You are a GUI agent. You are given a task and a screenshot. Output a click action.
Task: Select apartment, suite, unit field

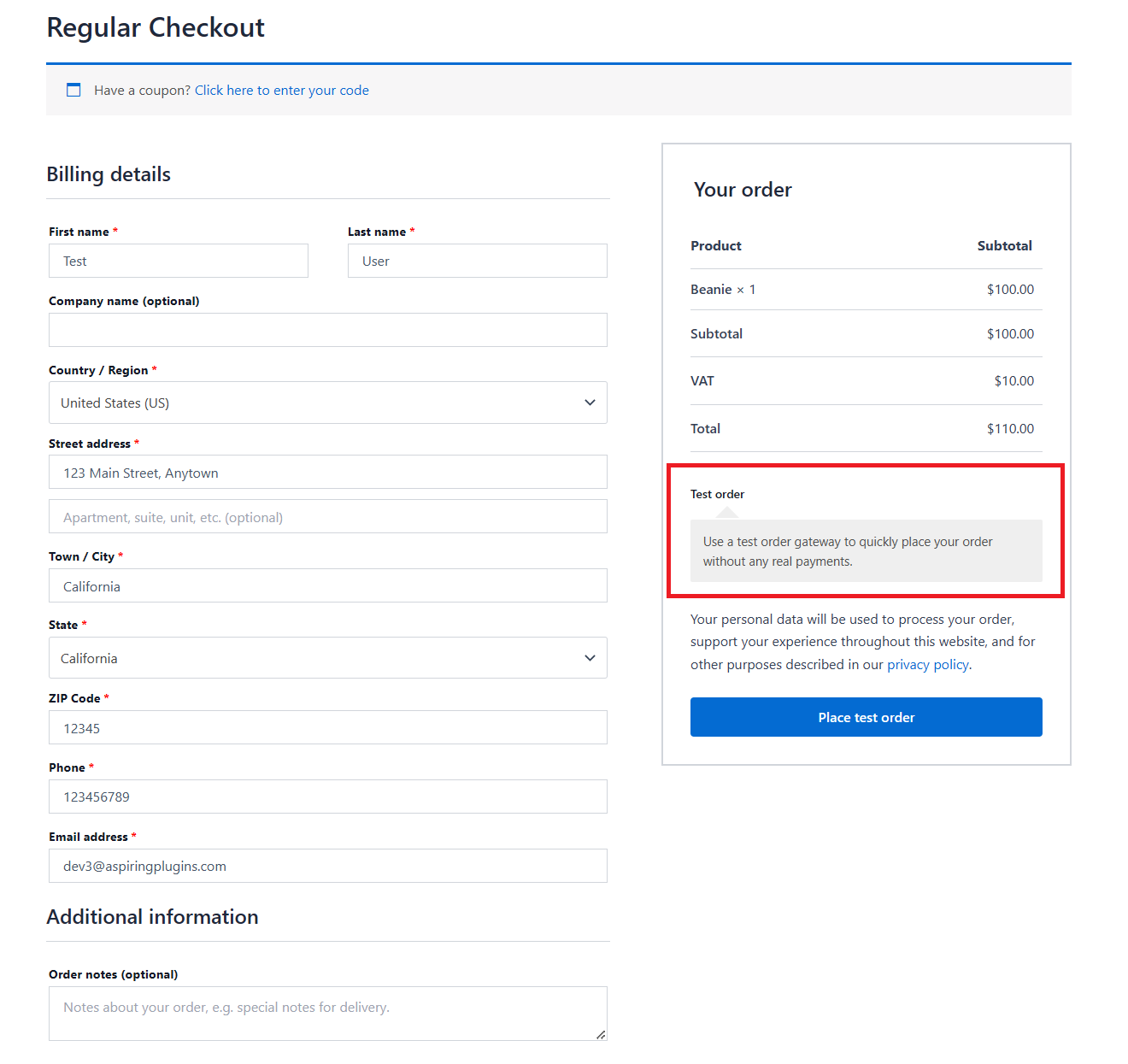tap(328, 516)
